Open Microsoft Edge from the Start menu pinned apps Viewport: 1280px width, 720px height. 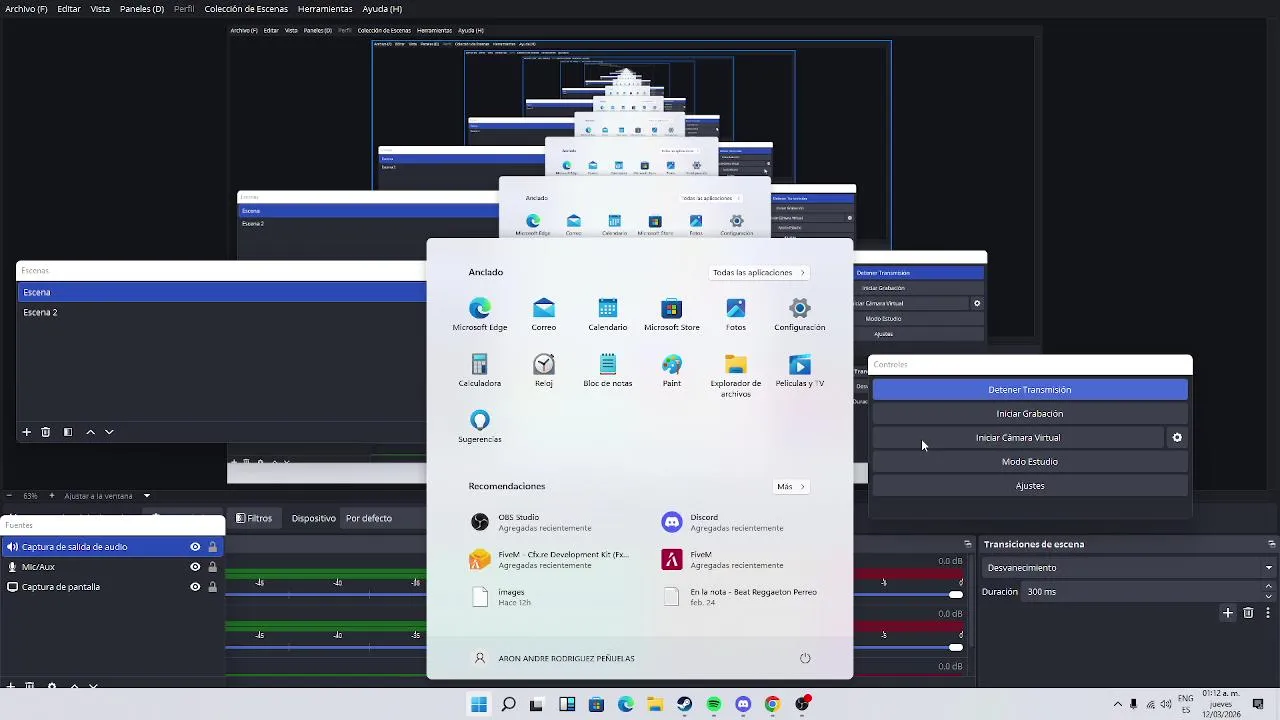tap(480, 314)
